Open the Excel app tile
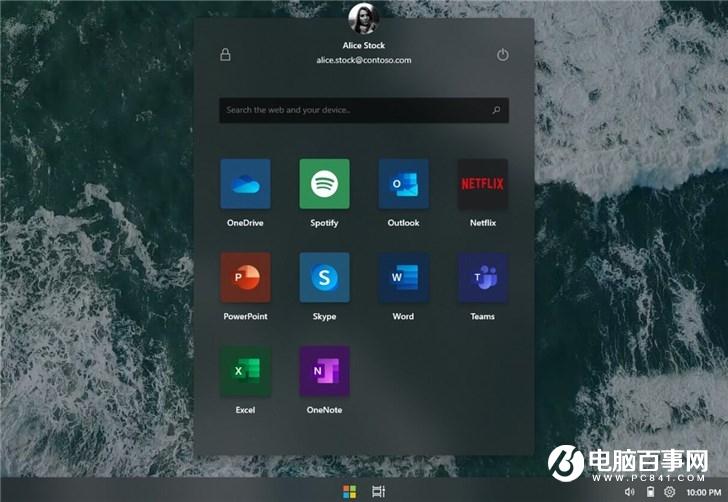Image resolution: width=728 pixels, height=502 pixels. (245, 371)
